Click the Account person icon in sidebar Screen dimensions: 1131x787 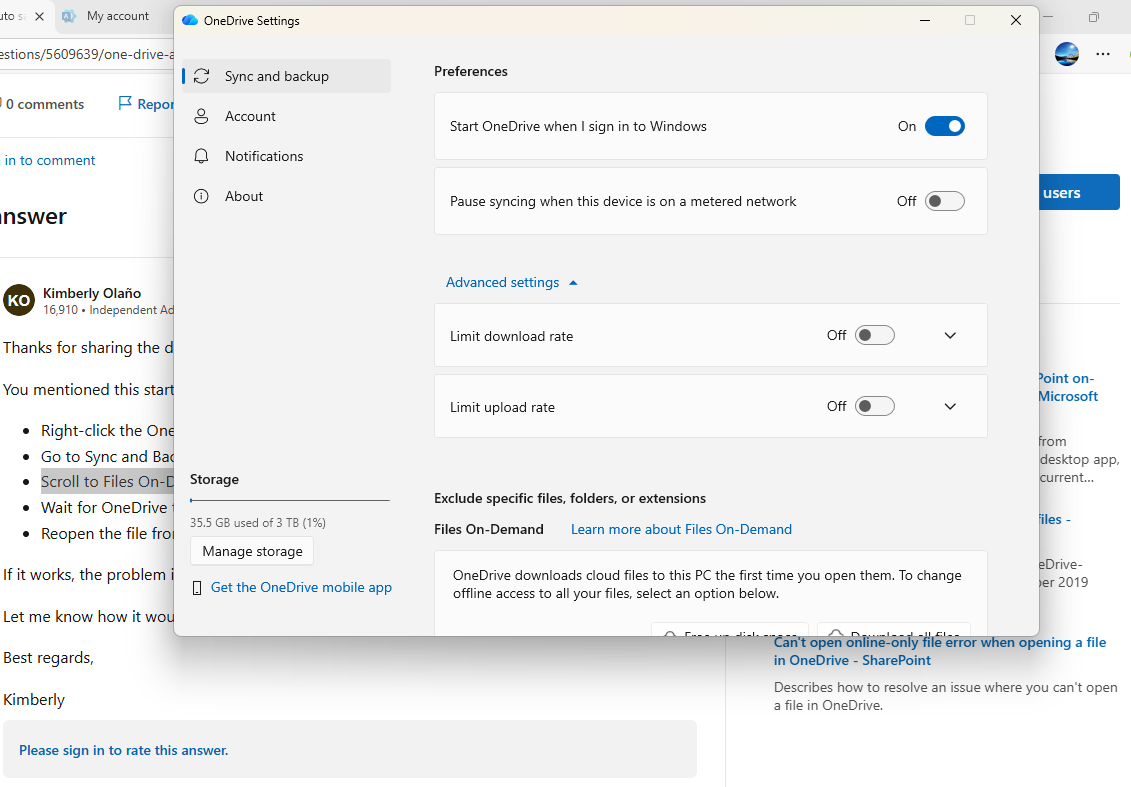[201, 115]
